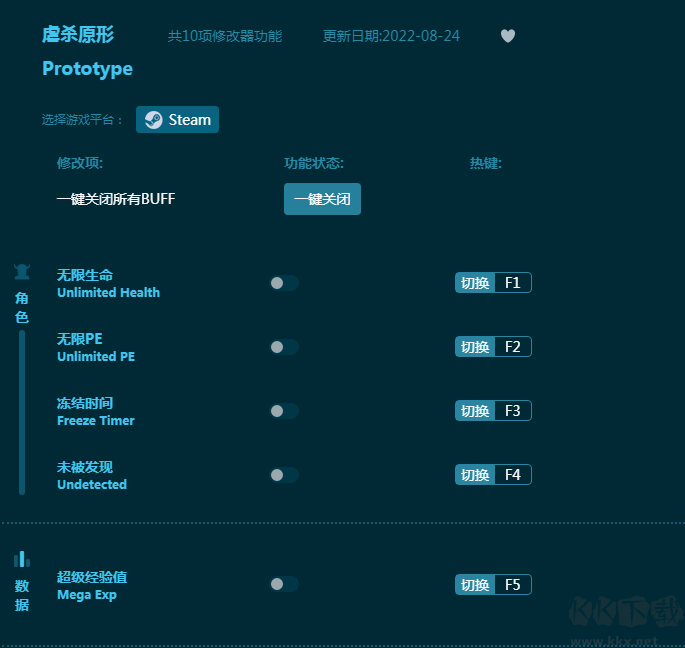Enable the Unlimited PE toggle

click(283, 347)
